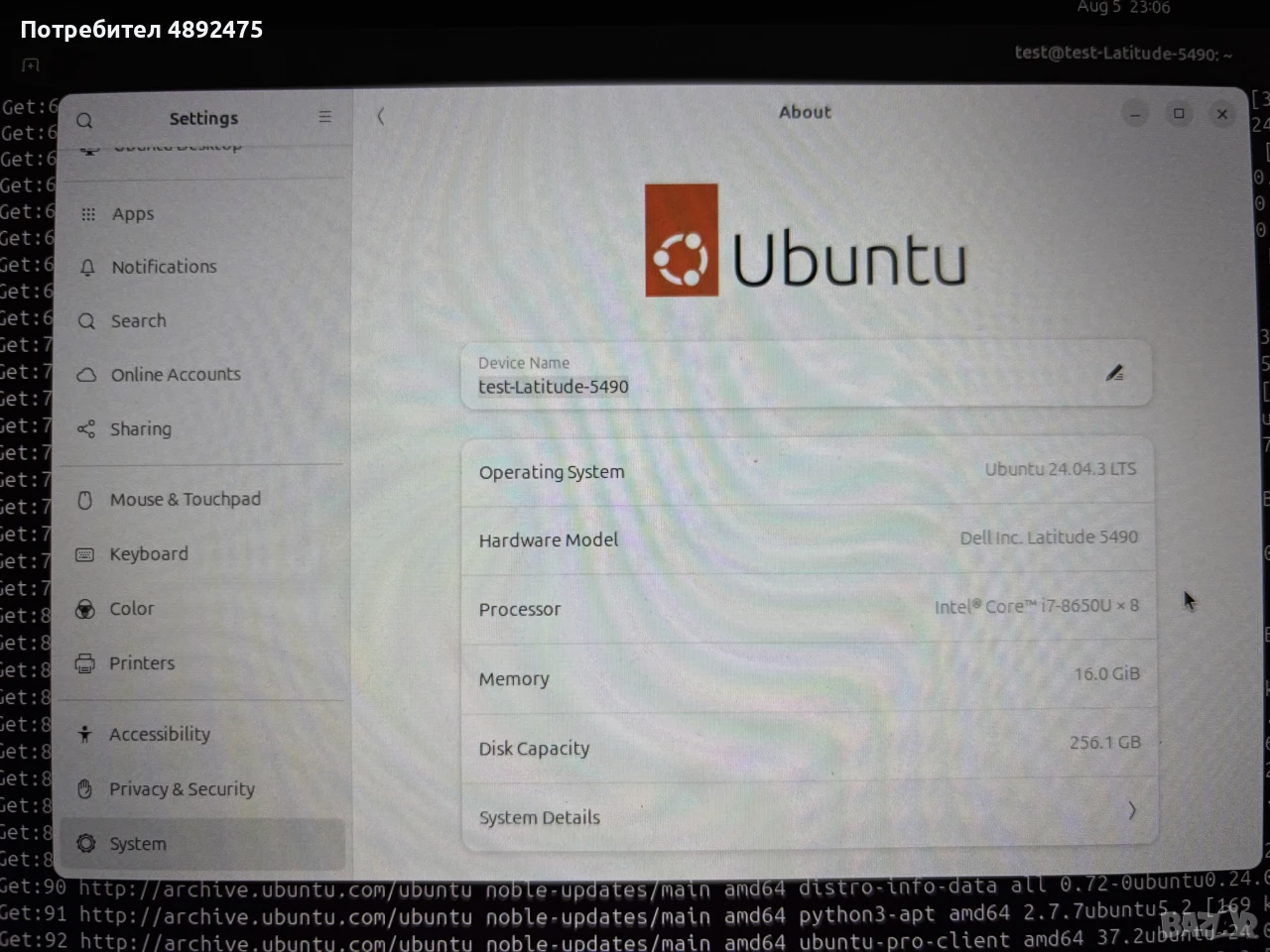Click the Get:92 ubuntu-pro-client terminal line
This screenshot has height=952, width=1270.
pos(635,939)
